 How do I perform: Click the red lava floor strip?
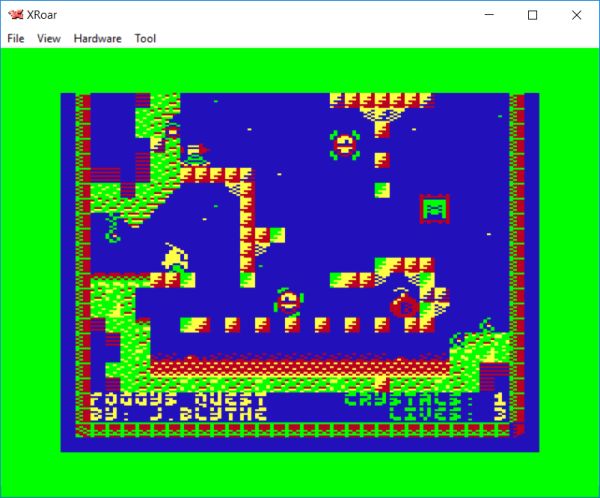point(300,367)
